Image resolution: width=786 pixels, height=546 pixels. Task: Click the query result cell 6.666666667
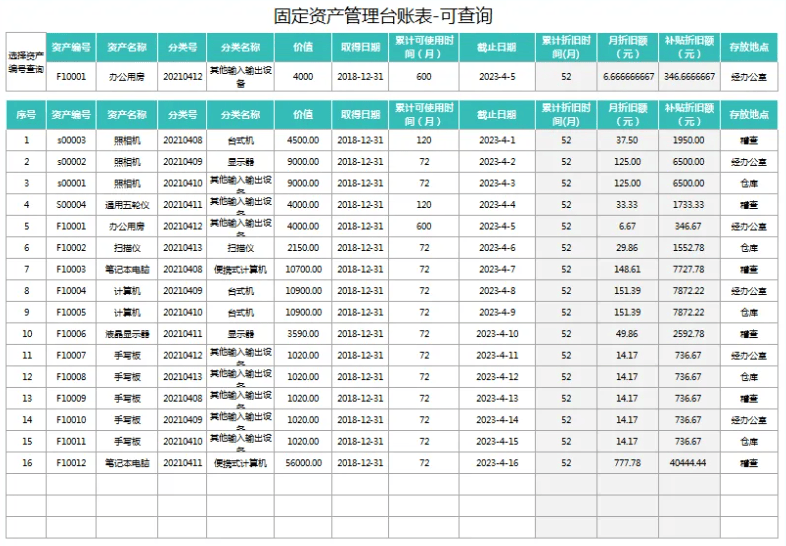click(628, 76)
